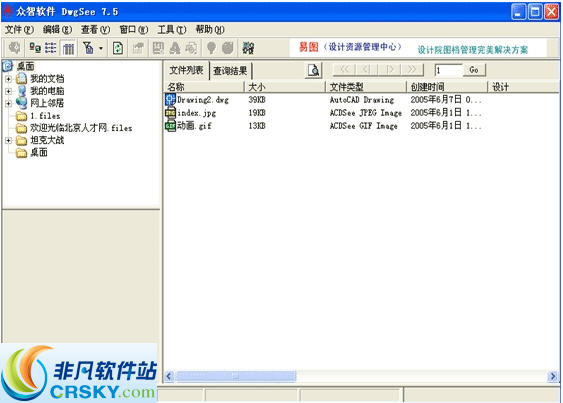Select the 1.files folder
This screenshot has height=403, width=563.
coord(45,116)
